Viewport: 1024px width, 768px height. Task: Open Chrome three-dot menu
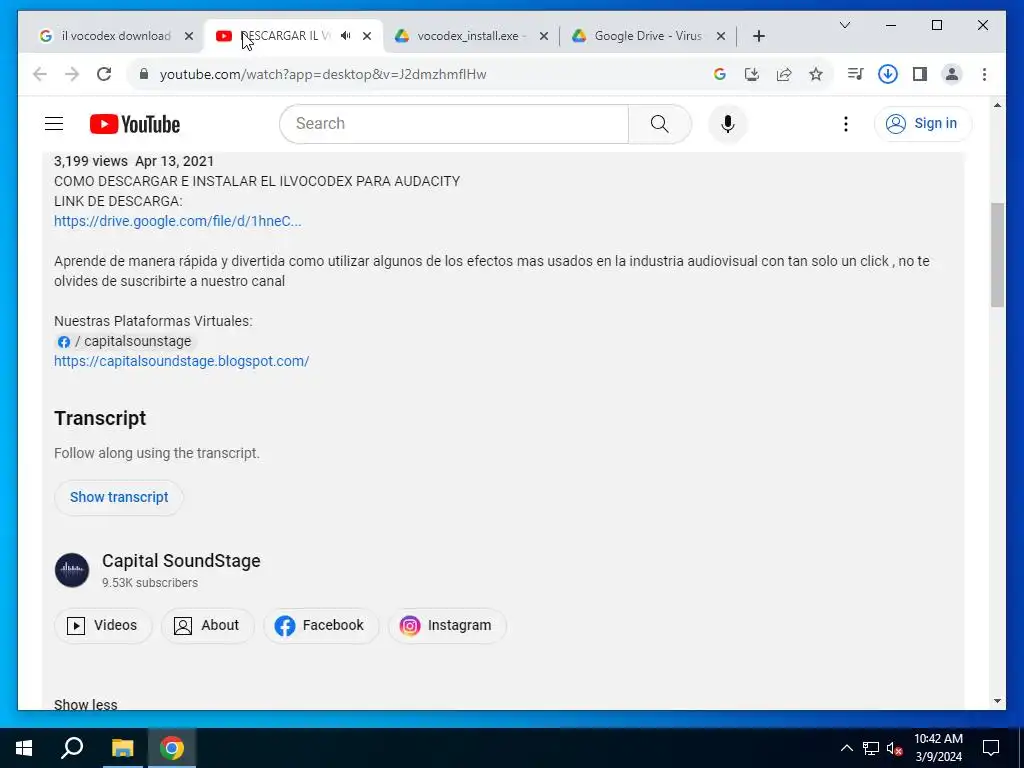(984, 74)
